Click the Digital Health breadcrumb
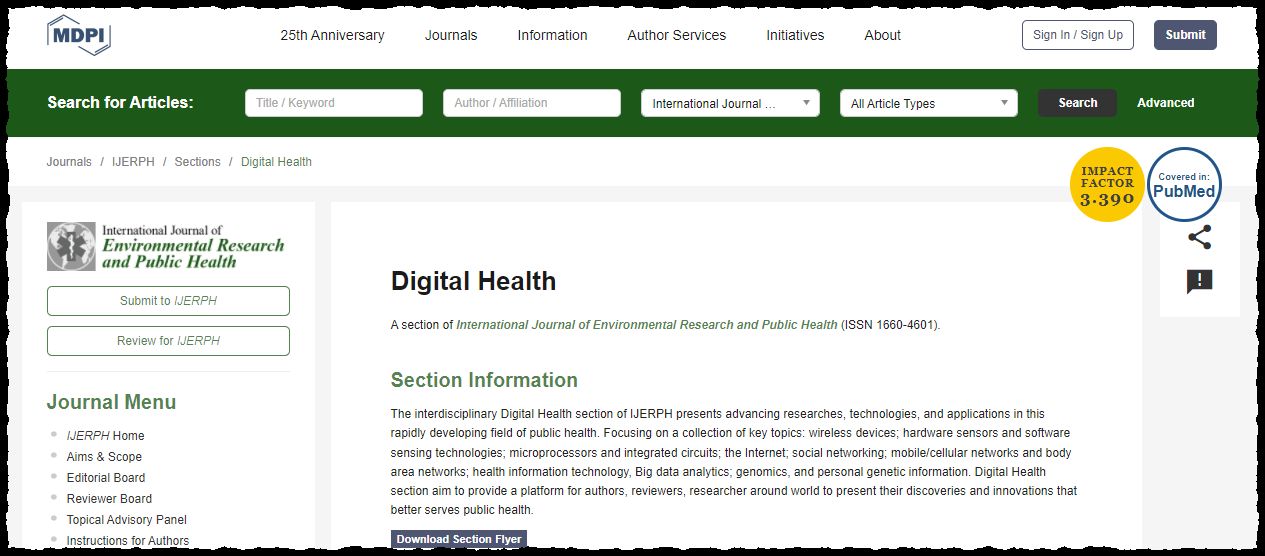This screenshot has width=1265, height=556. tap(276, 162)
